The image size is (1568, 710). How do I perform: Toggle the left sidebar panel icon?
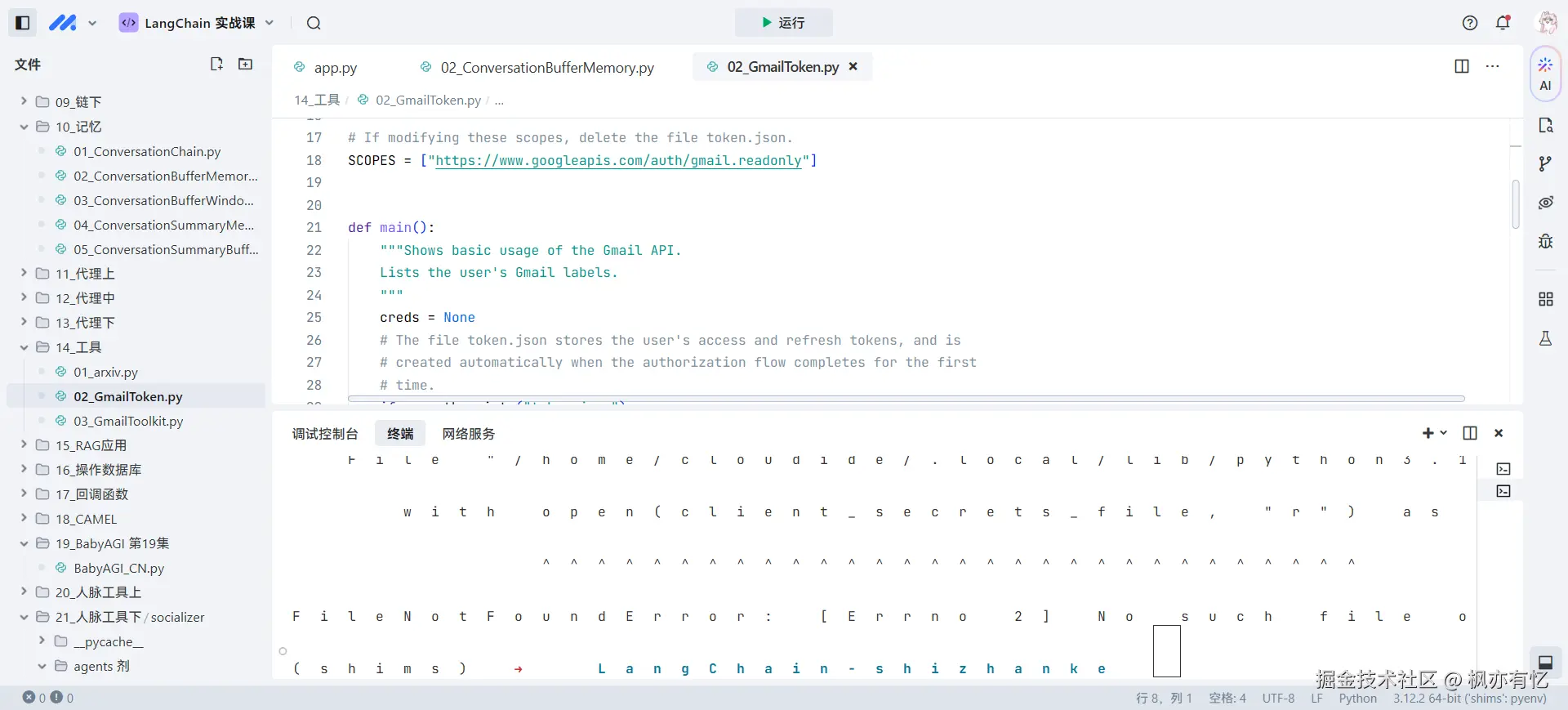coord(23,23)
